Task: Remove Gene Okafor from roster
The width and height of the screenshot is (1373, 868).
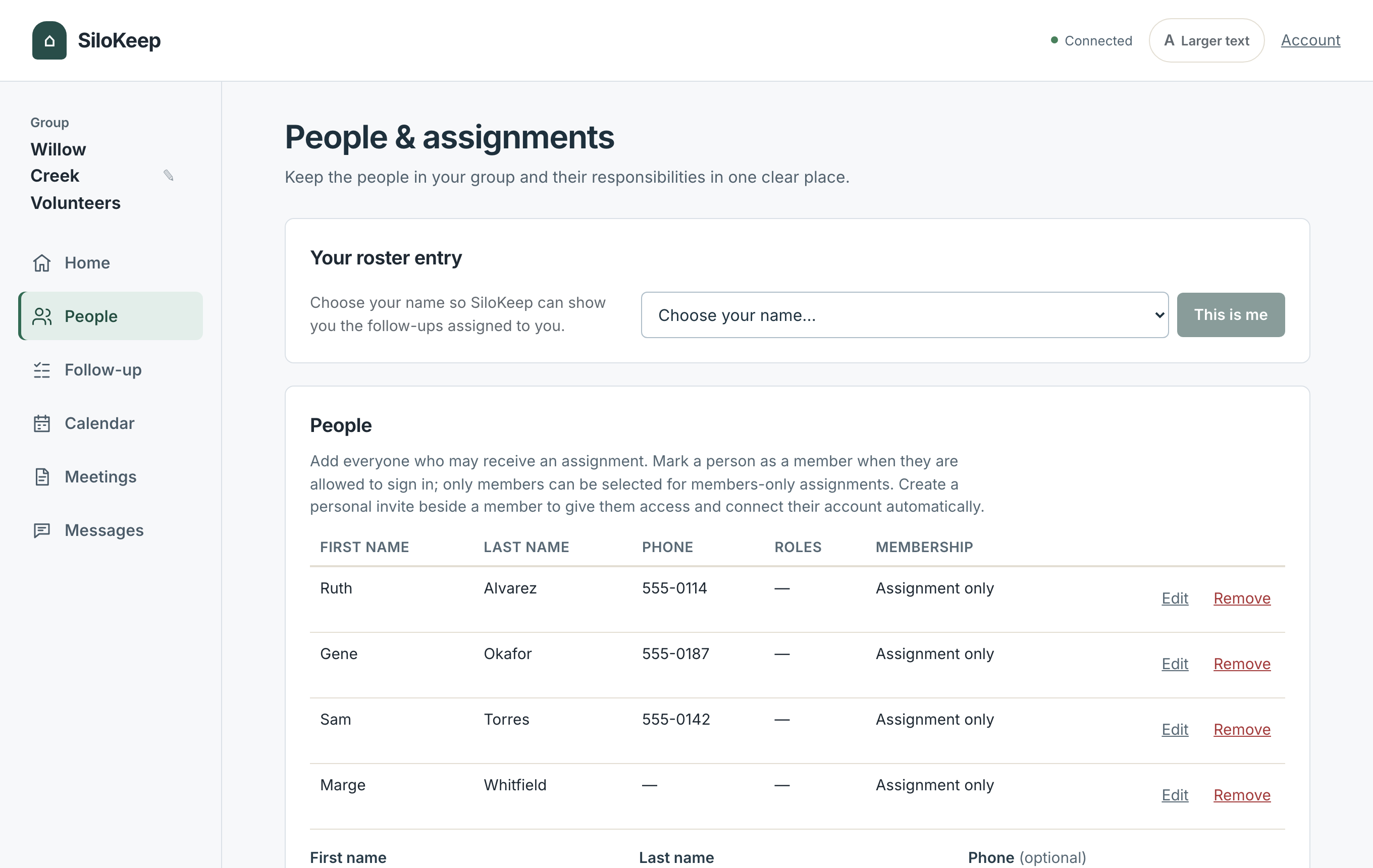Action: [1242, 664]
